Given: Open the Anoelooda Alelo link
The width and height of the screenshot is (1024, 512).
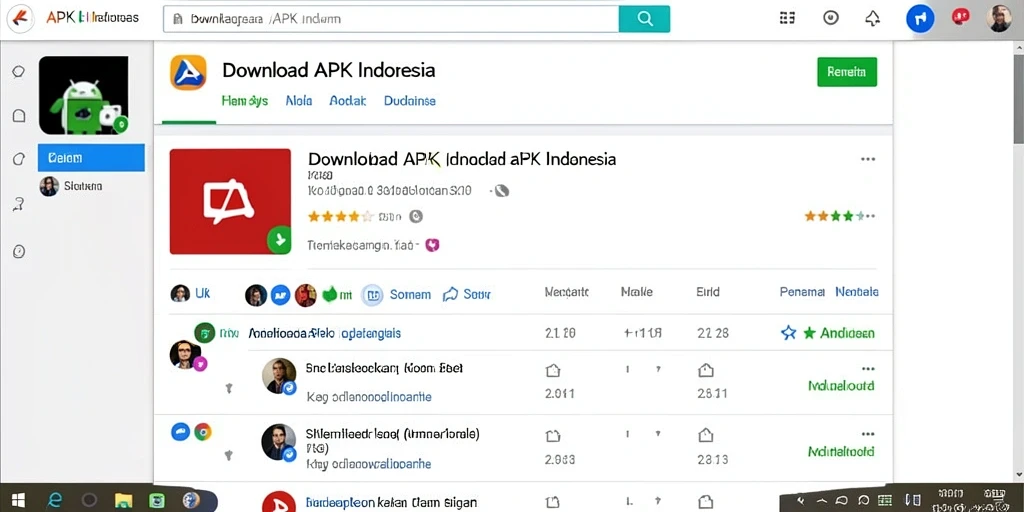Looking at the screenshot, I should 325,333.
